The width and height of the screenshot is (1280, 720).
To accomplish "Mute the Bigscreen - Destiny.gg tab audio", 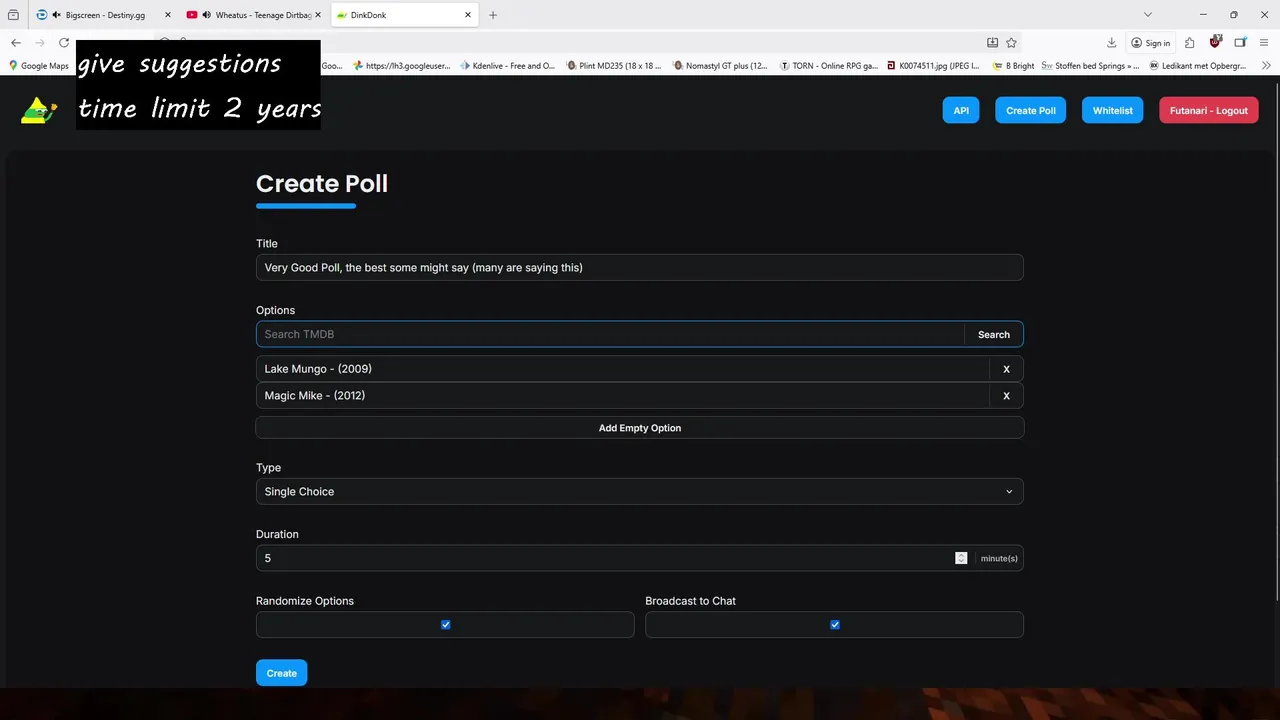I will (x=56, y=15).
